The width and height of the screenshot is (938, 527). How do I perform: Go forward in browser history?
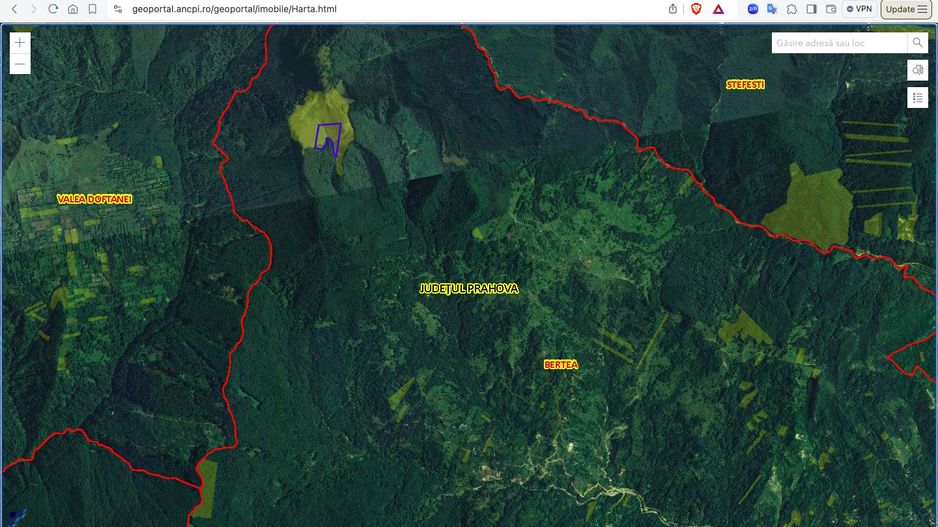pyautogui.click(x=34, y=9)
